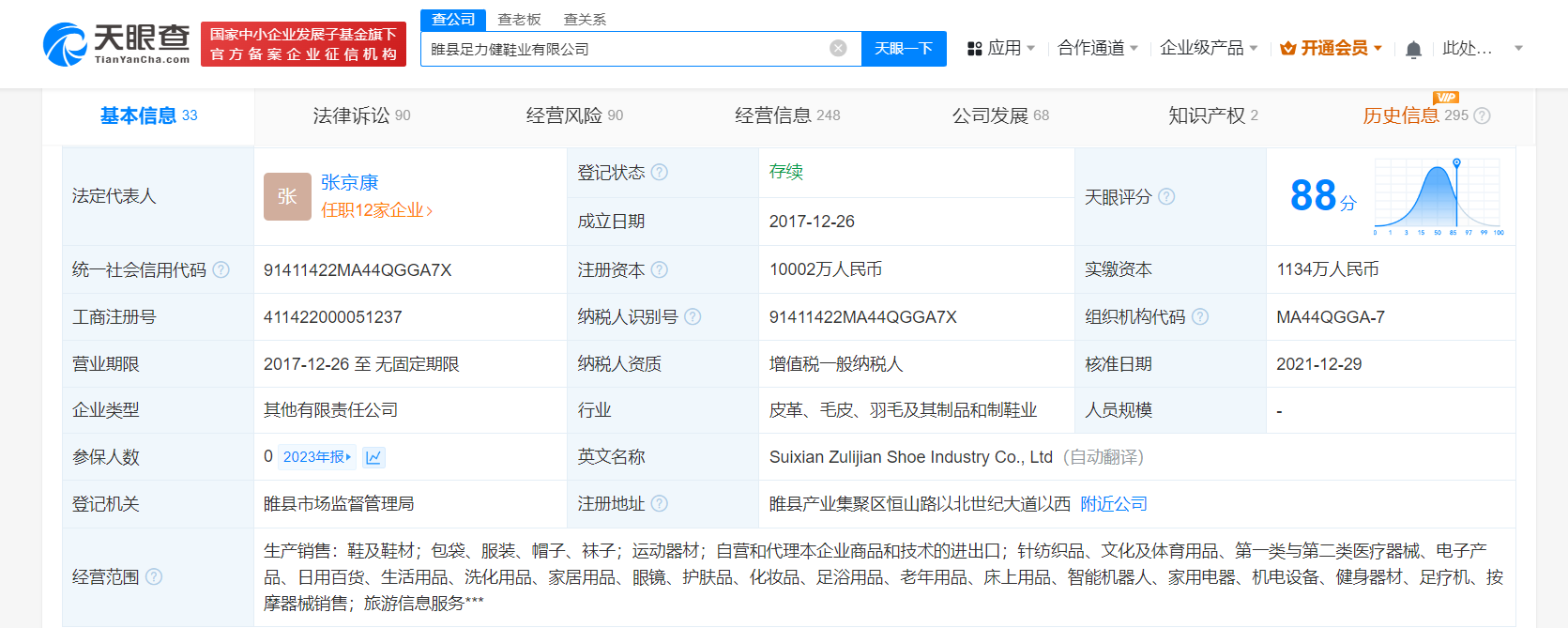The height and width of the screenshot is (628, 1568).
Task: Click the registration number 411422000051237
Action: [x=332, y=316]
